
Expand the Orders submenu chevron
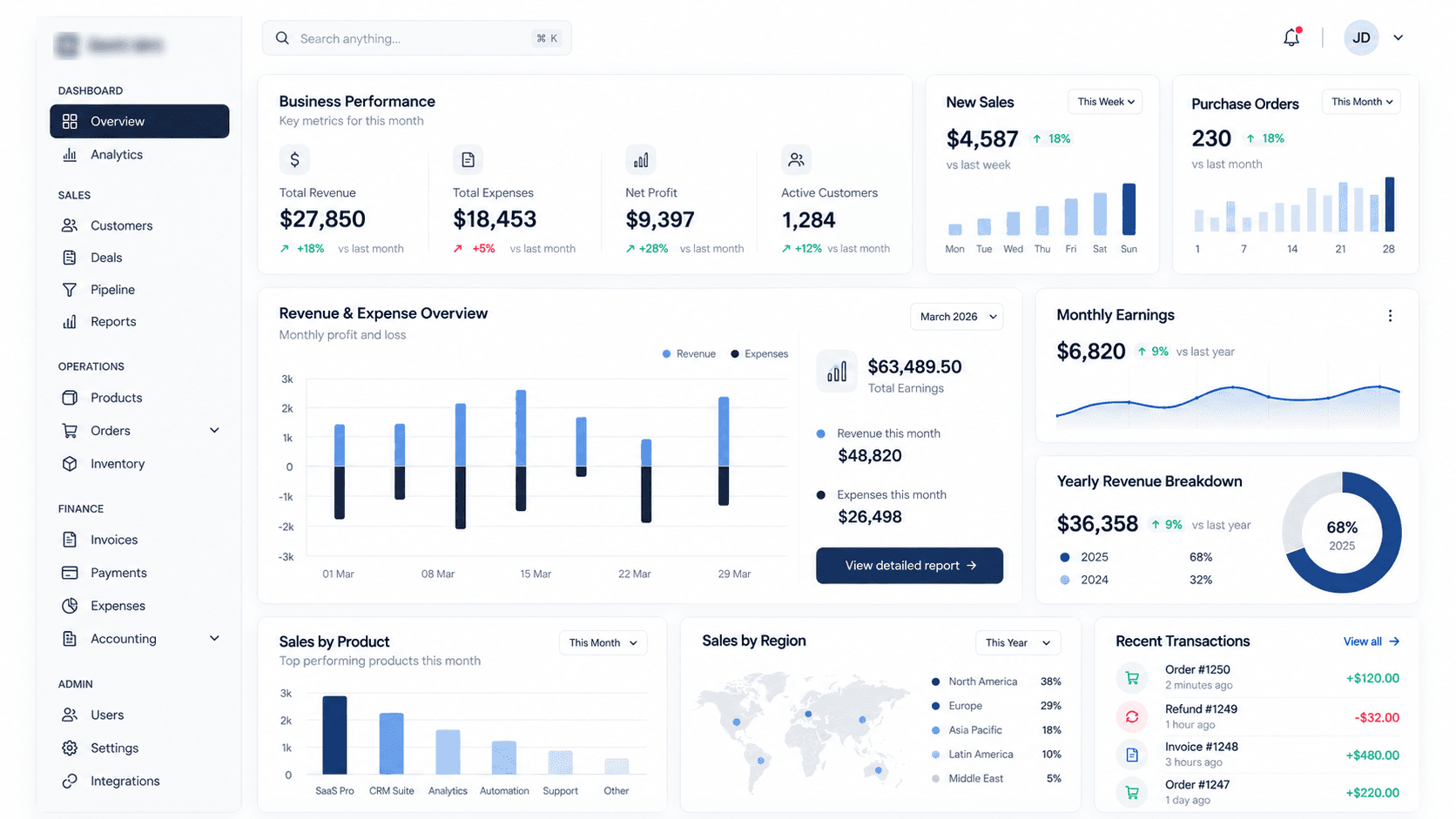tap(214, 431)
